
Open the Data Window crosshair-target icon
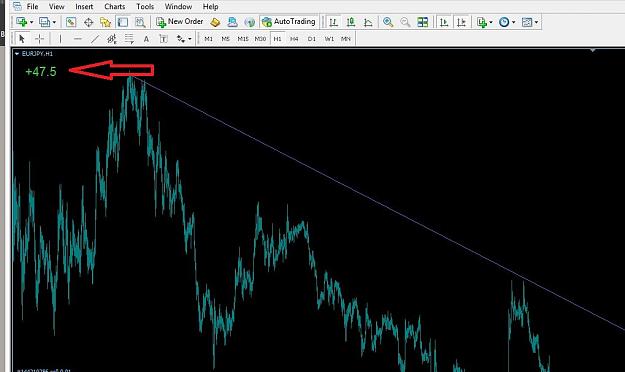[88, 22]
